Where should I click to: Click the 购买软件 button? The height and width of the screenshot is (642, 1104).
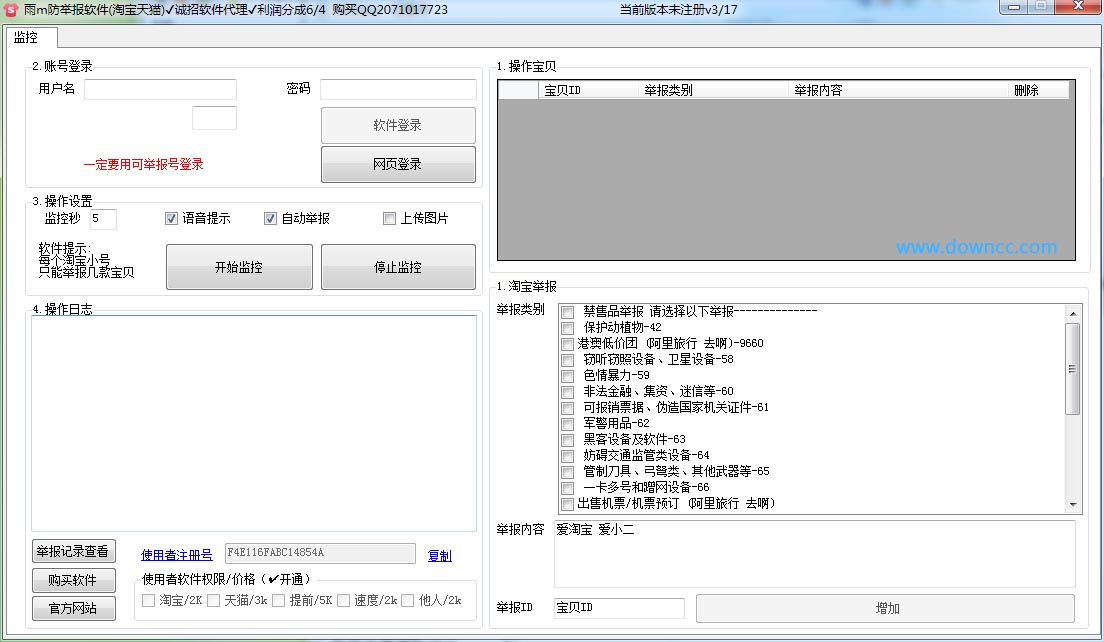coord(73,580)
